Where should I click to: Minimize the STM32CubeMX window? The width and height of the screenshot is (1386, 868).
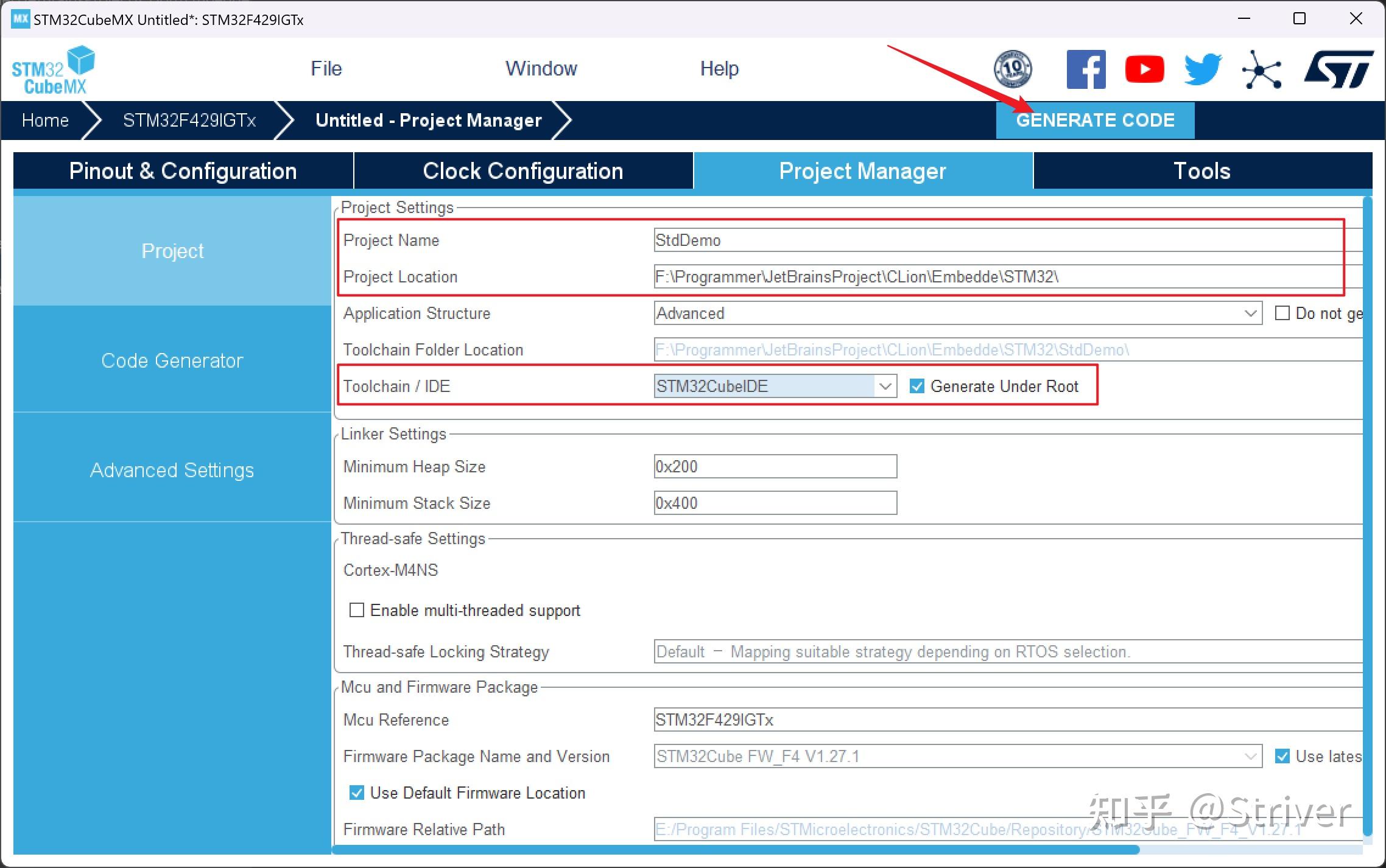(x=1244, y=18)
